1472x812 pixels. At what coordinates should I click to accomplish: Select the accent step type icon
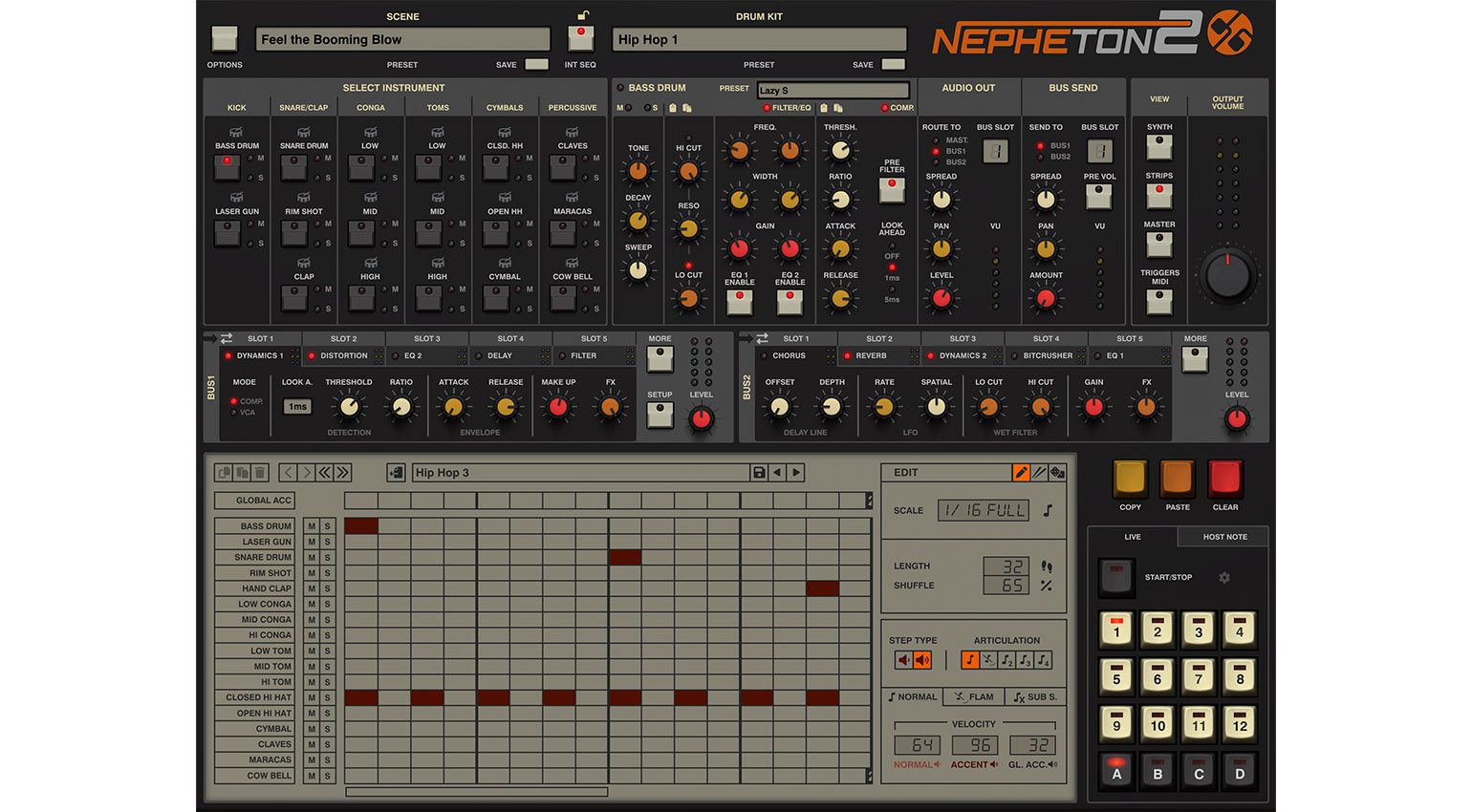click(x=922, y=659)
